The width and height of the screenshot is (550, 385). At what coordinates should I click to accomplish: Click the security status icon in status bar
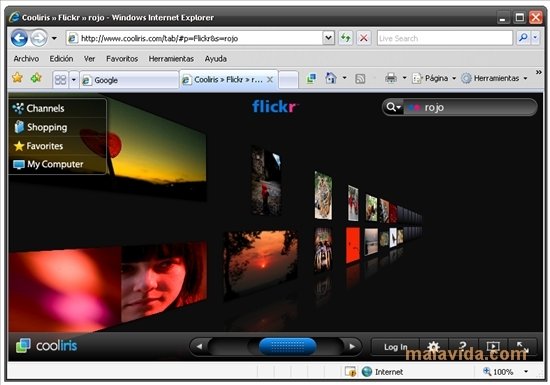click(x=350, y=372)
